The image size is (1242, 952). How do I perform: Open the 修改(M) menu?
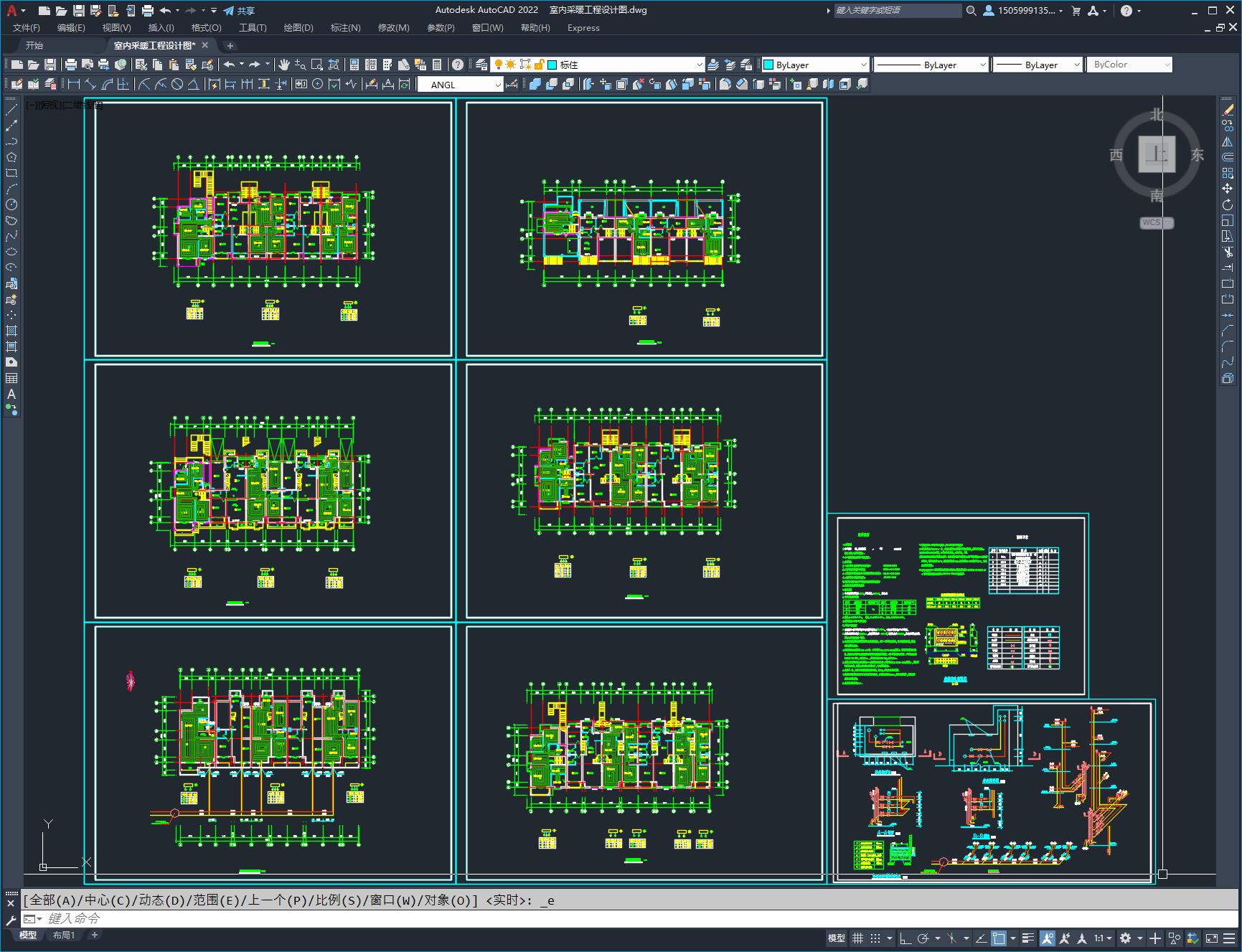tap(393, 27)
